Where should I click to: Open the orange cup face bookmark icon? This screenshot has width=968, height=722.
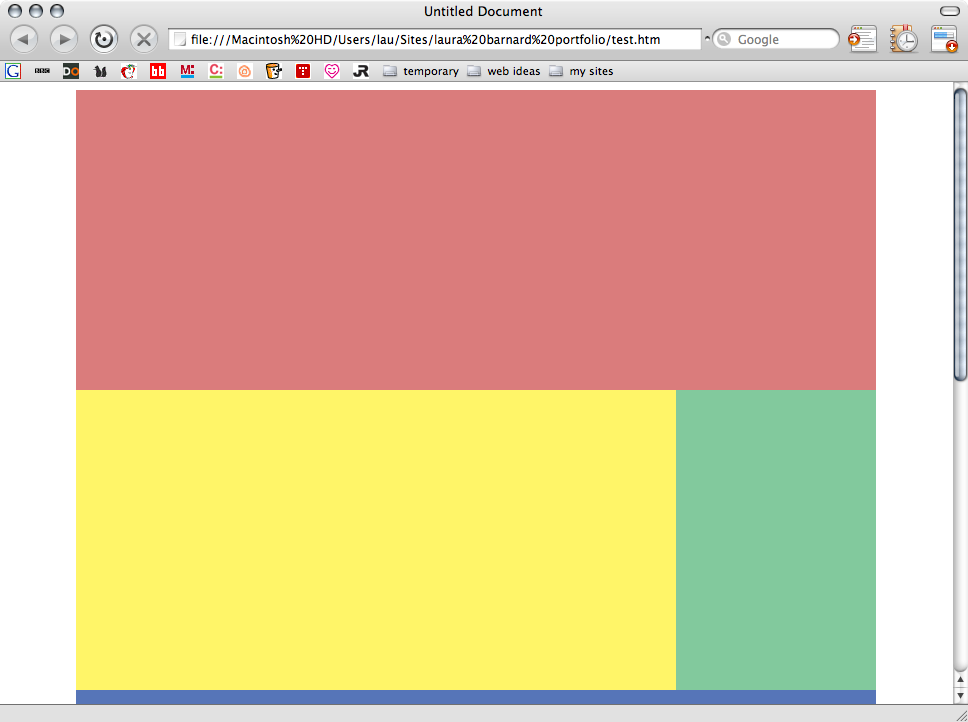(273, 71)
